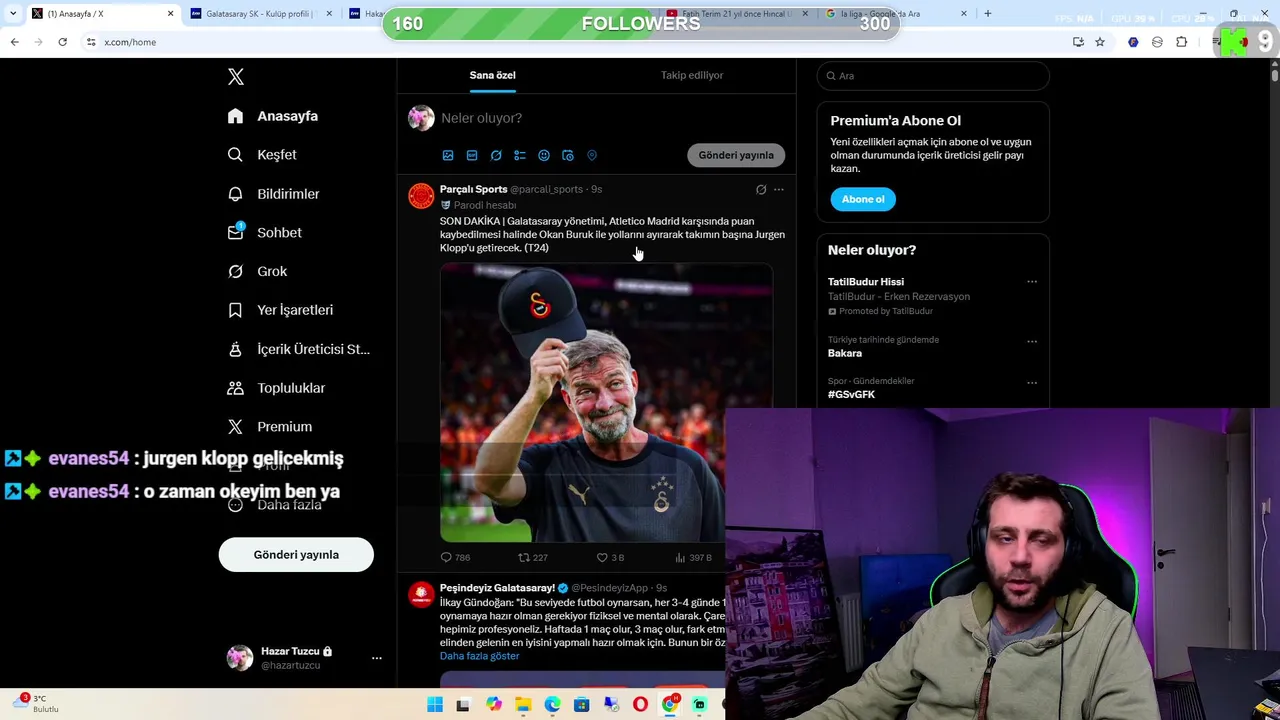The height and width of the screenshot is (720, 1280).
Task: Add a GIF to the post
Action: (x=472, y=155)
